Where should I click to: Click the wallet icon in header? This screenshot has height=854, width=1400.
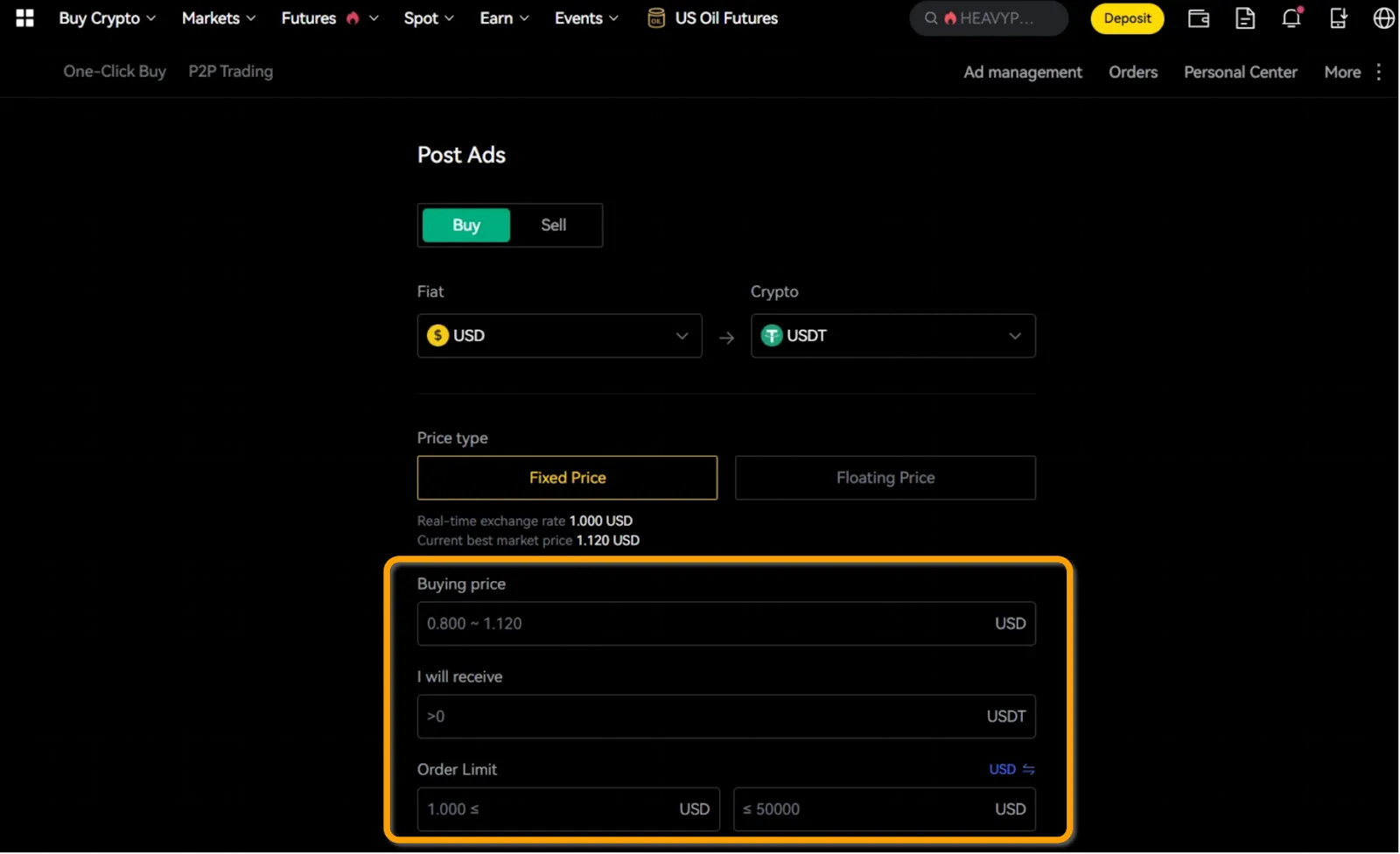[x=1198, y=18]
